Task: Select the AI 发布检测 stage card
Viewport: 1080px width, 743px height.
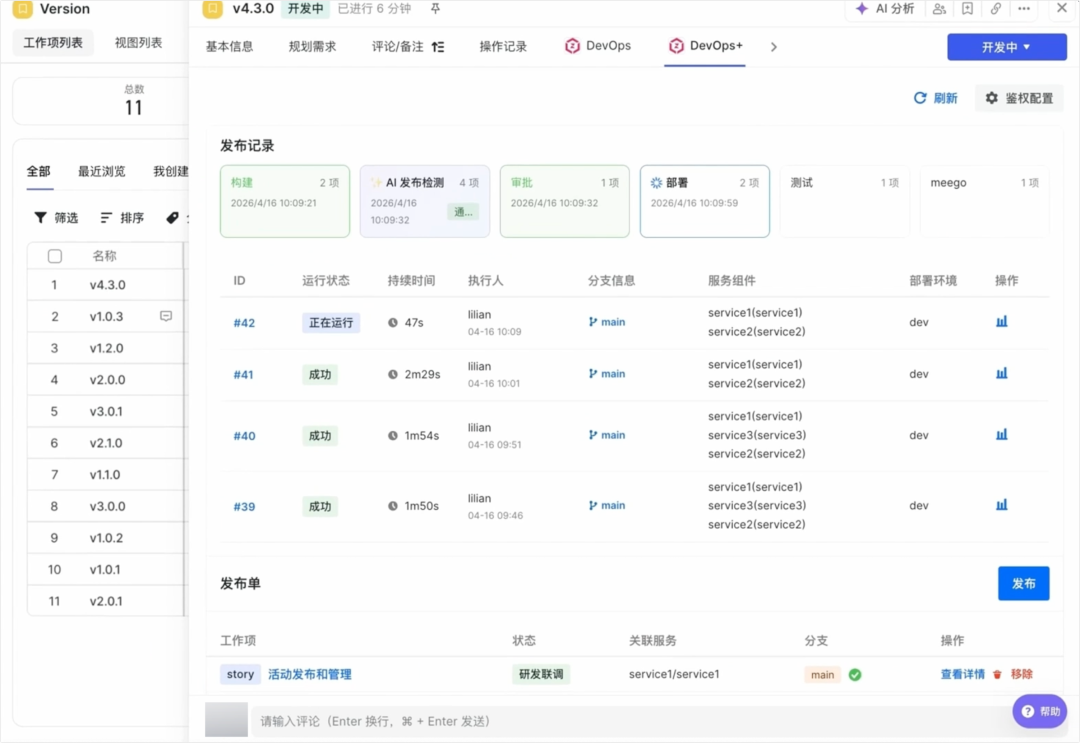Action: tap(425, 201)
